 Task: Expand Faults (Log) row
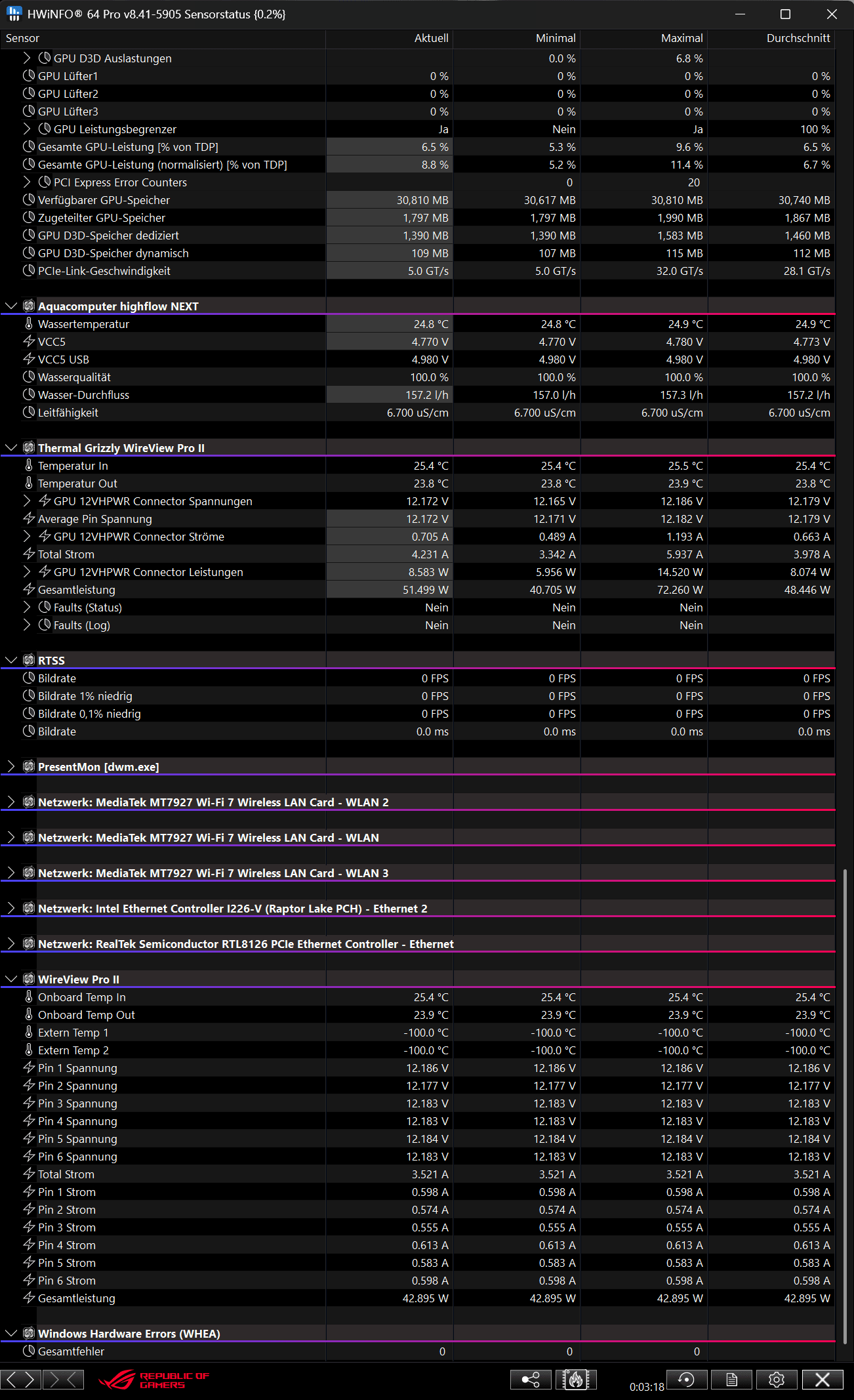27,625
